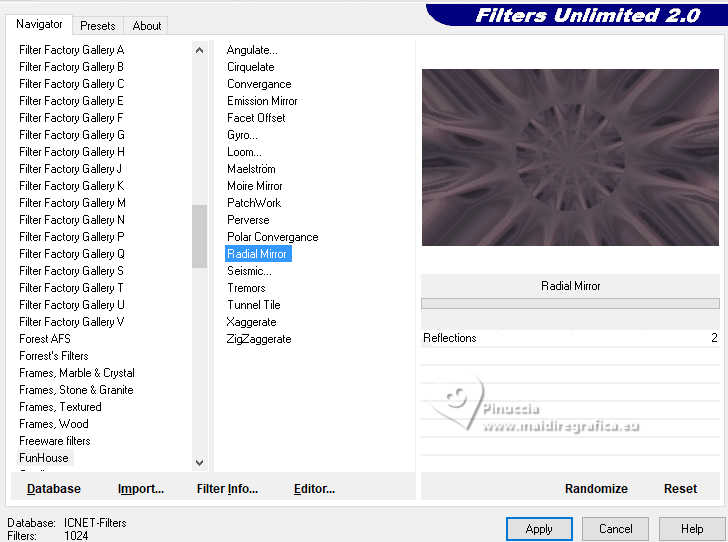728x542 pixels.
Task: Choose the Gyro... filter
Action: point(242,135)
